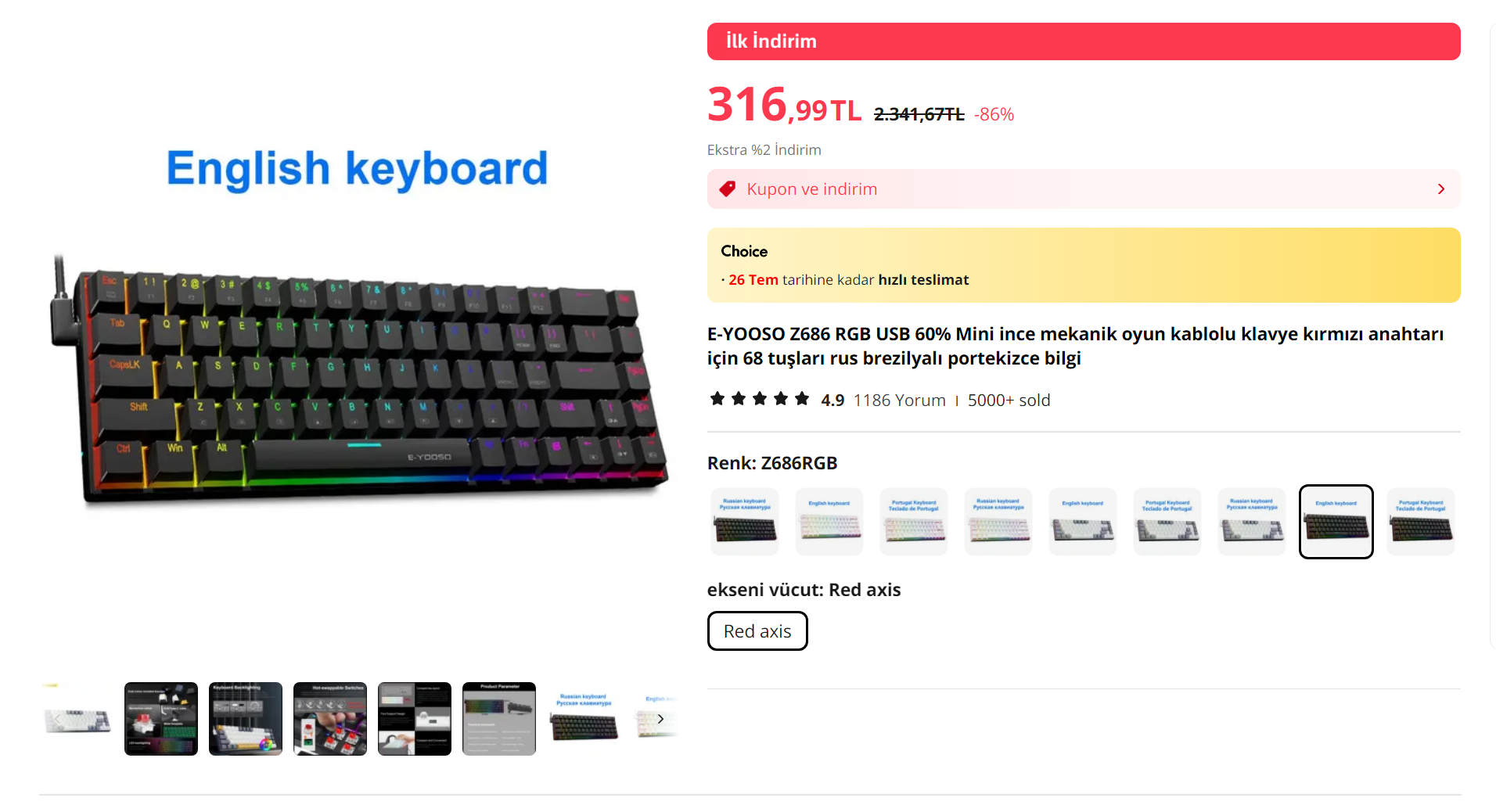Screen dimensions: 1496x812
Task: Click the İlk İndirim red banner
Action: pos(1083,41)
